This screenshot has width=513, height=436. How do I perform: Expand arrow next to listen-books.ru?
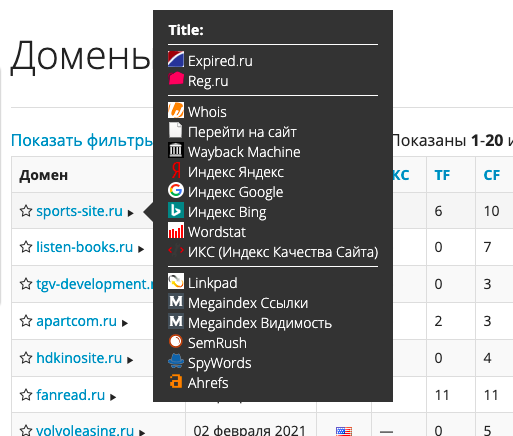coord(141,249)
